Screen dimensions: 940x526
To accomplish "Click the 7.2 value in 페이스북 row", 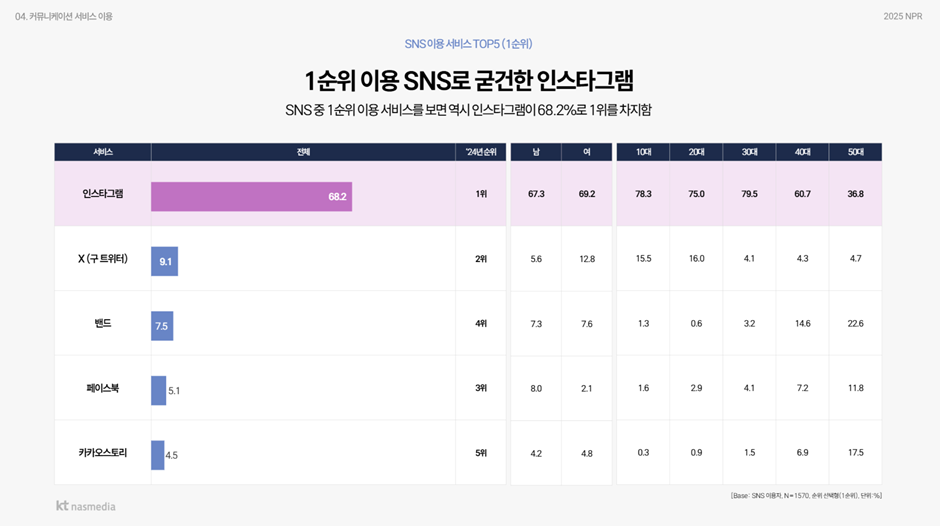I will point(802,388).
